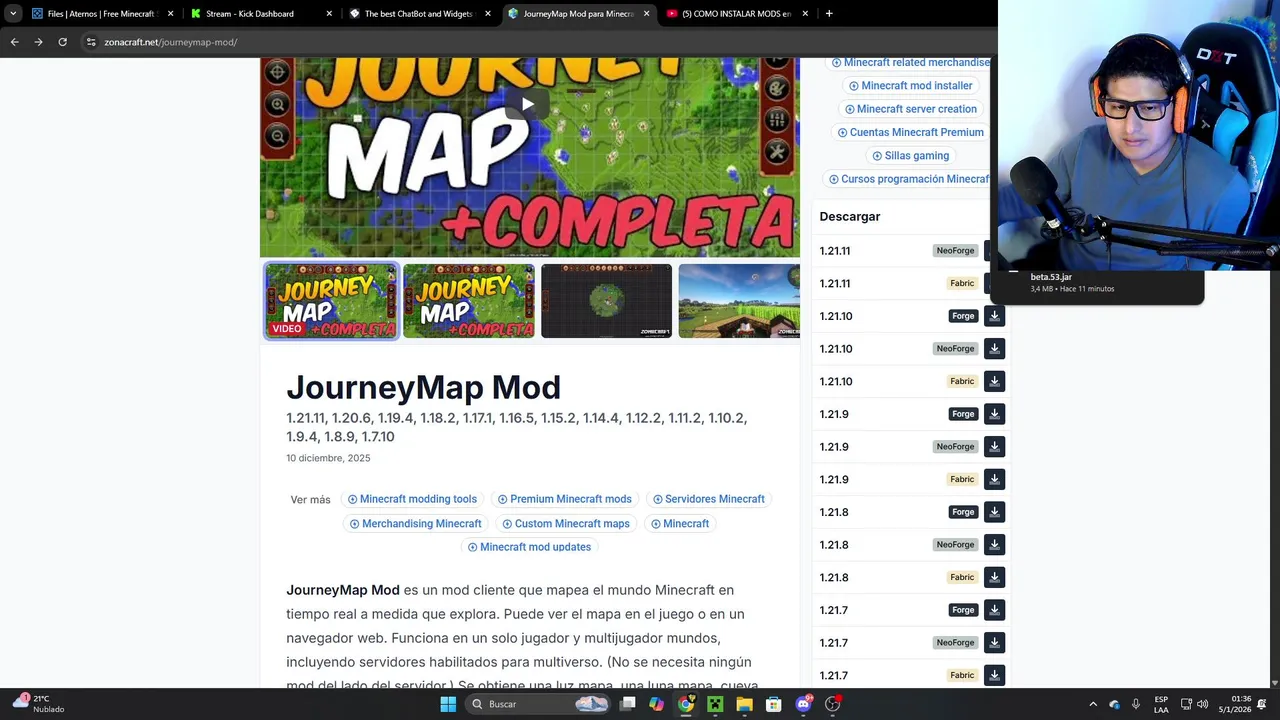Play the JourneyMap video
Image resolution: width=1280 pixels, height=720 pixels.
coord(527,104)
